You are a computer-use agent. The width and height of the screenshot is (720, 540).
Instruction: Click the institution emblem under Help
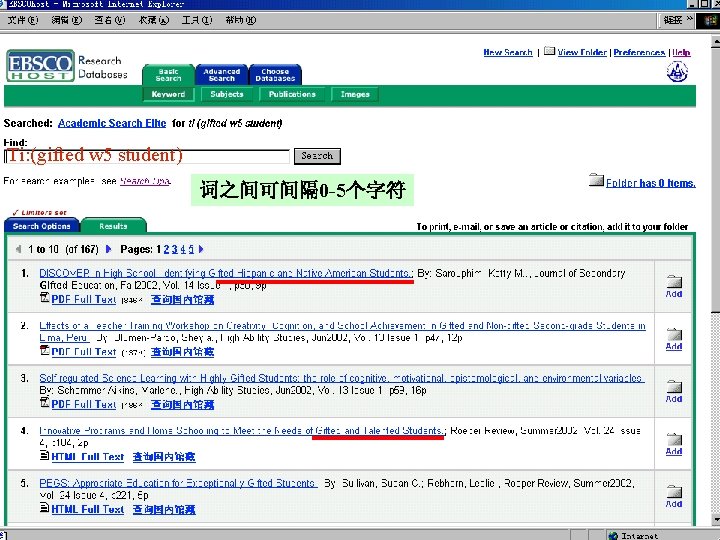[x=677, y=72]
